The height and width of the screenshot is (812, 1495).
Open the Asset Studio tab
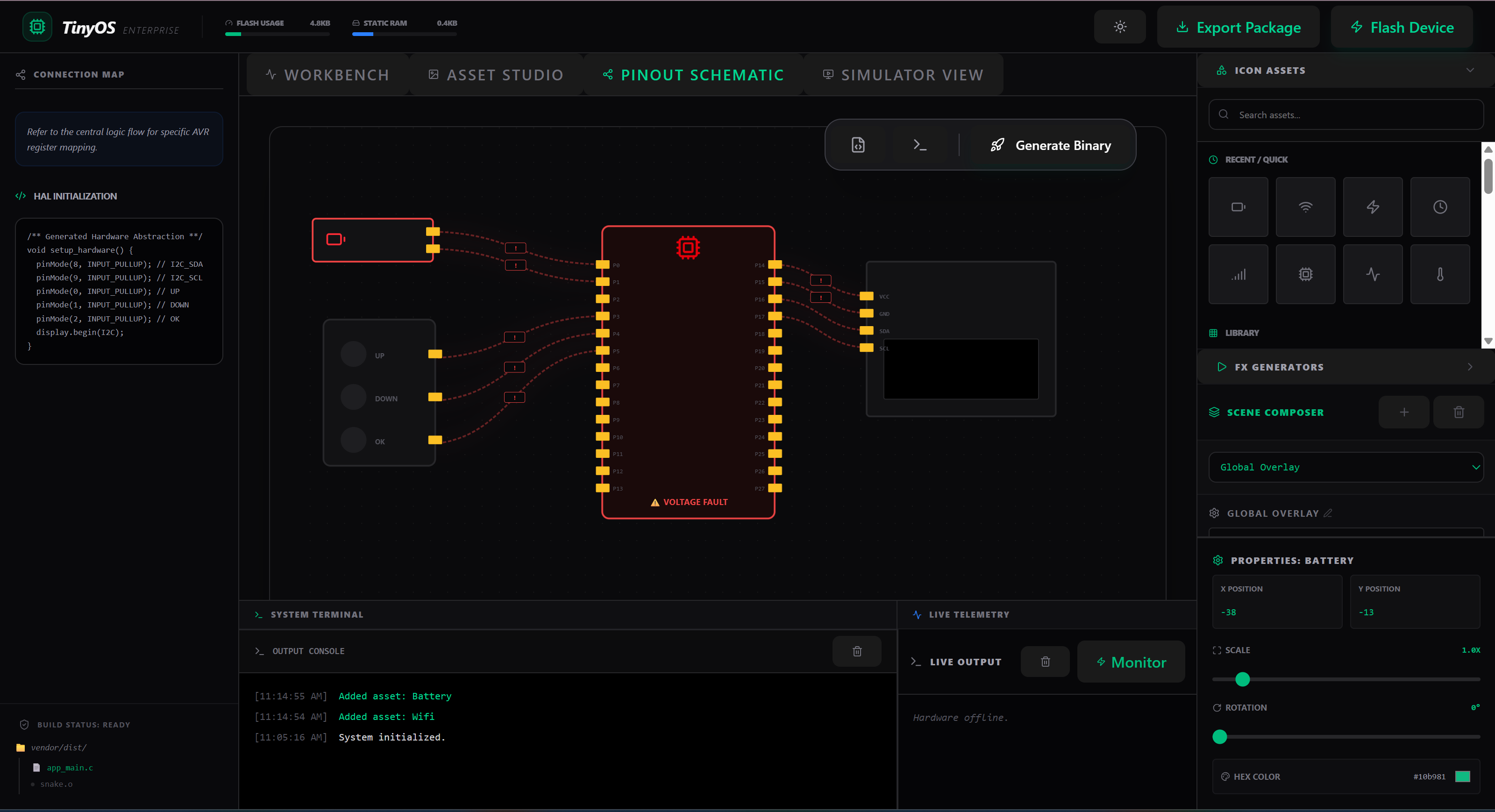pos(494,74)
